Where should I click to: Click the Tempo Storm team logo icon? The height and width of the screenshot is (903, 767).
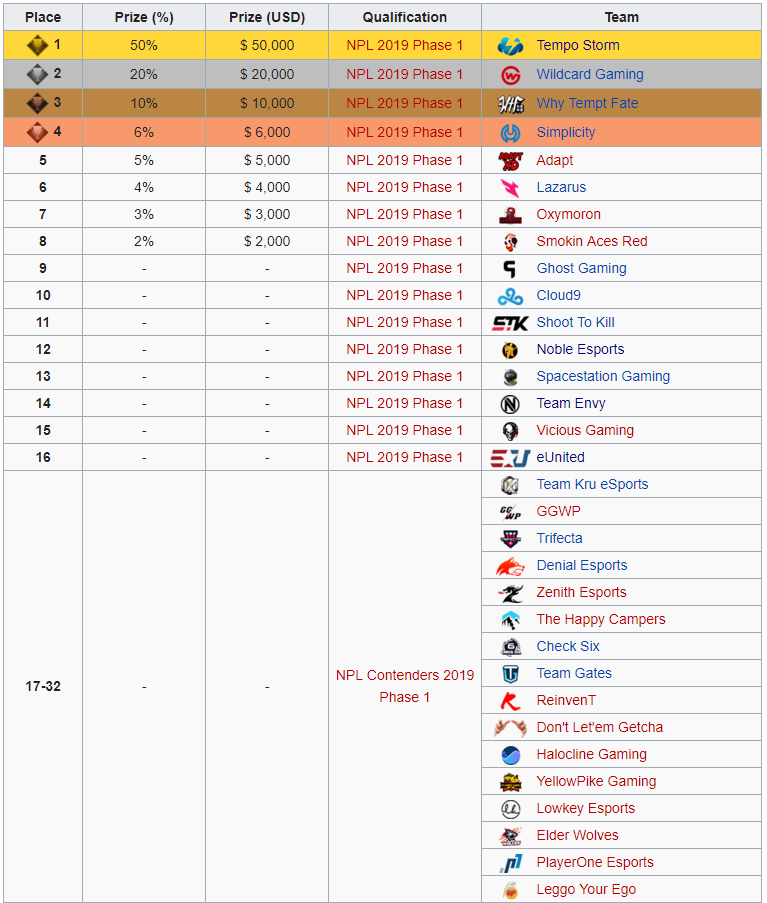coord(510,46)
